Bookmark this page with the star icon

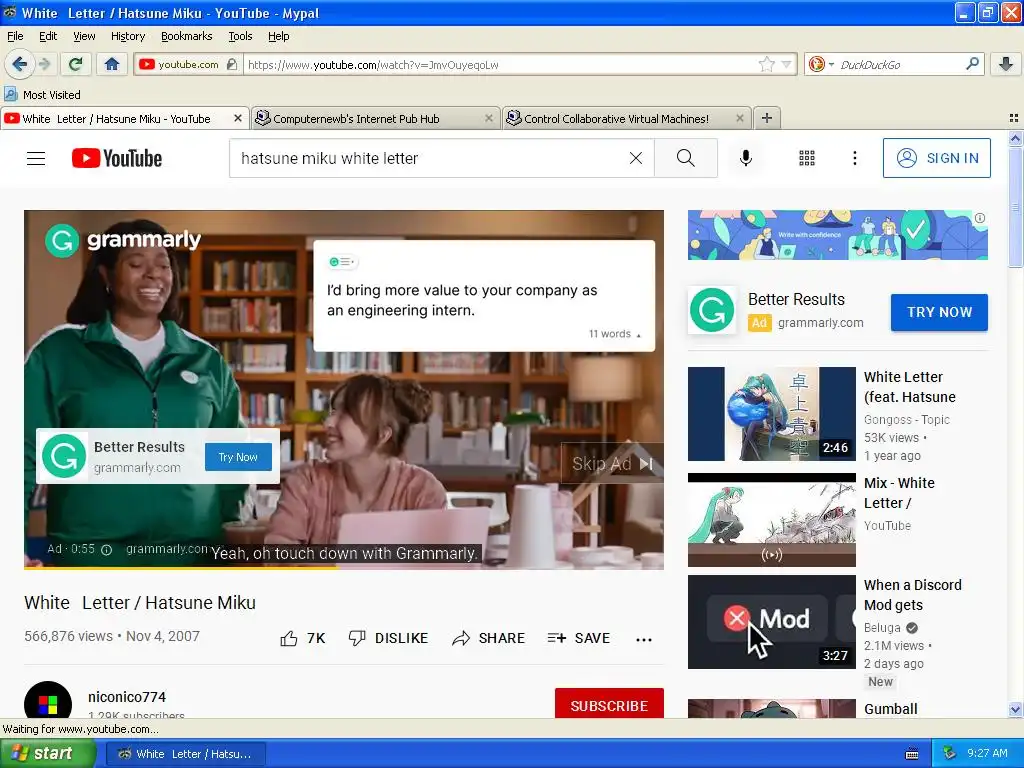click(767, 64)
